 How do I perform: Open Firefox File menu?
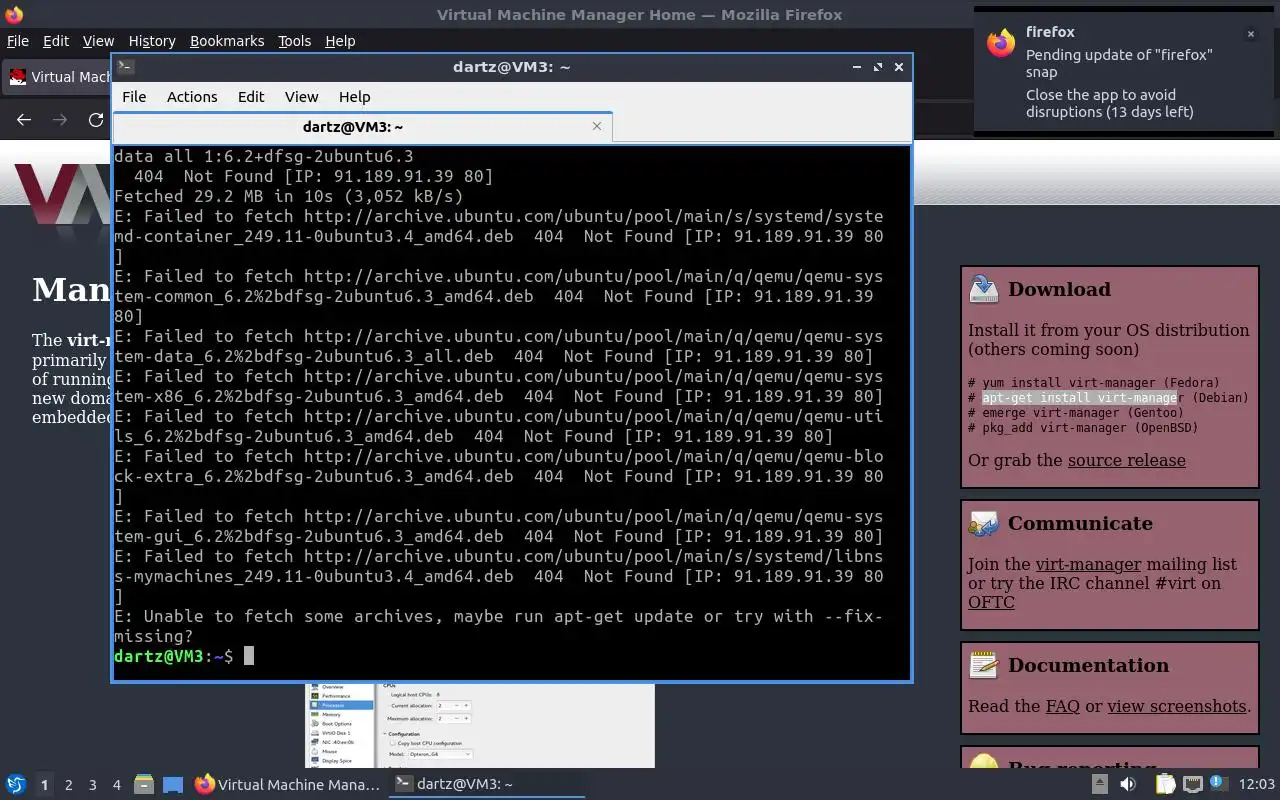[18, 41]
